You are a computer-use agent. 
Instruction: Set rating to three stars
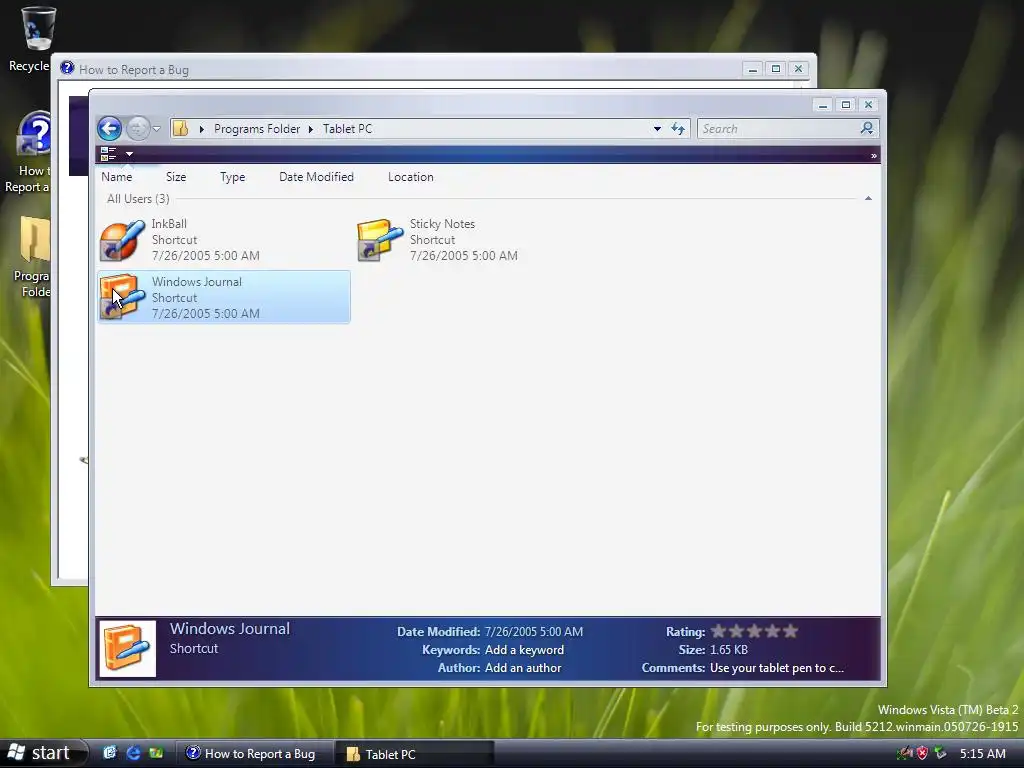point(754,631)
